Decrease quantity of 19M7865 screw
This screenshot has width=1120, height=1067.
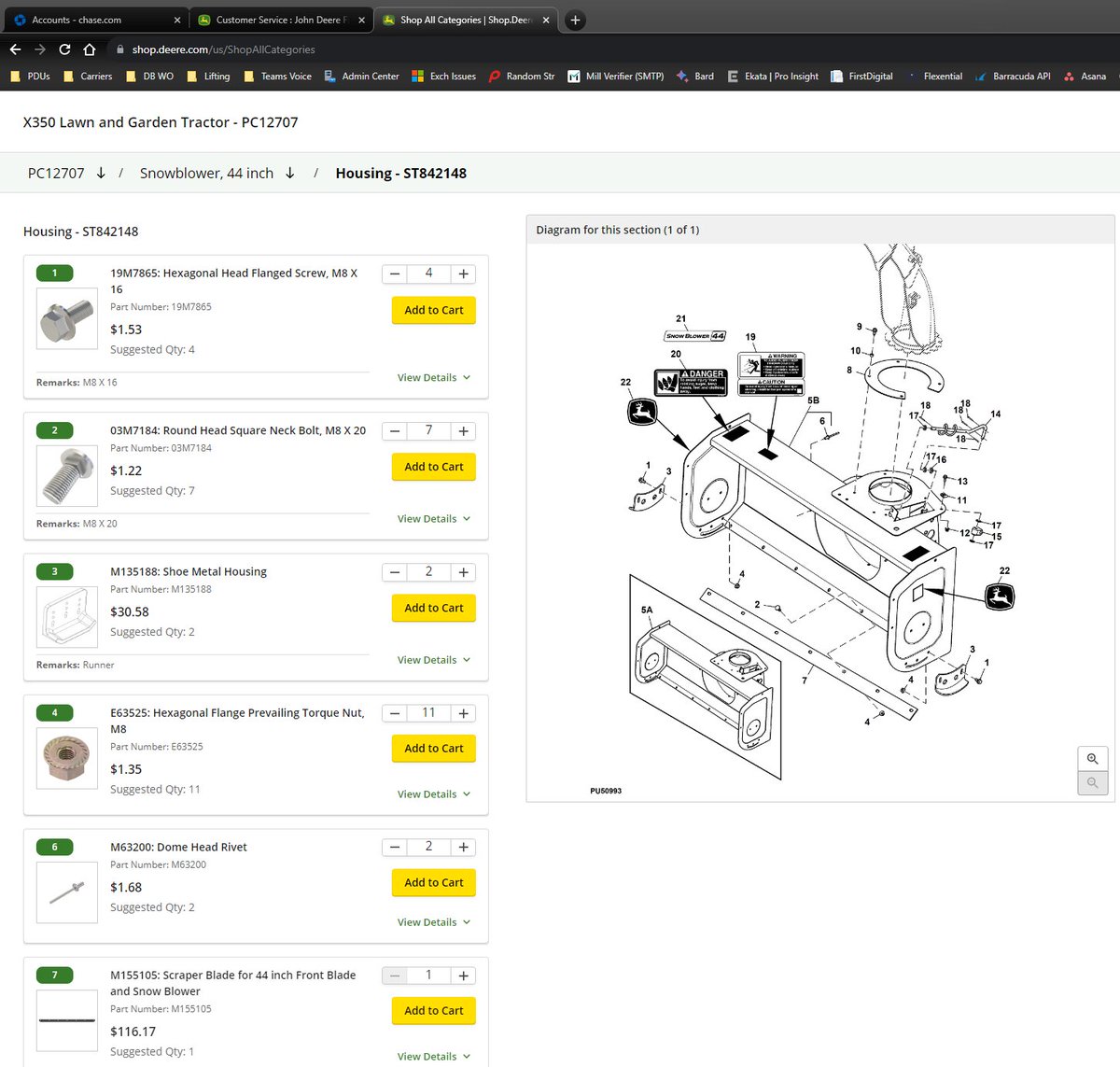tap(395, 274)
